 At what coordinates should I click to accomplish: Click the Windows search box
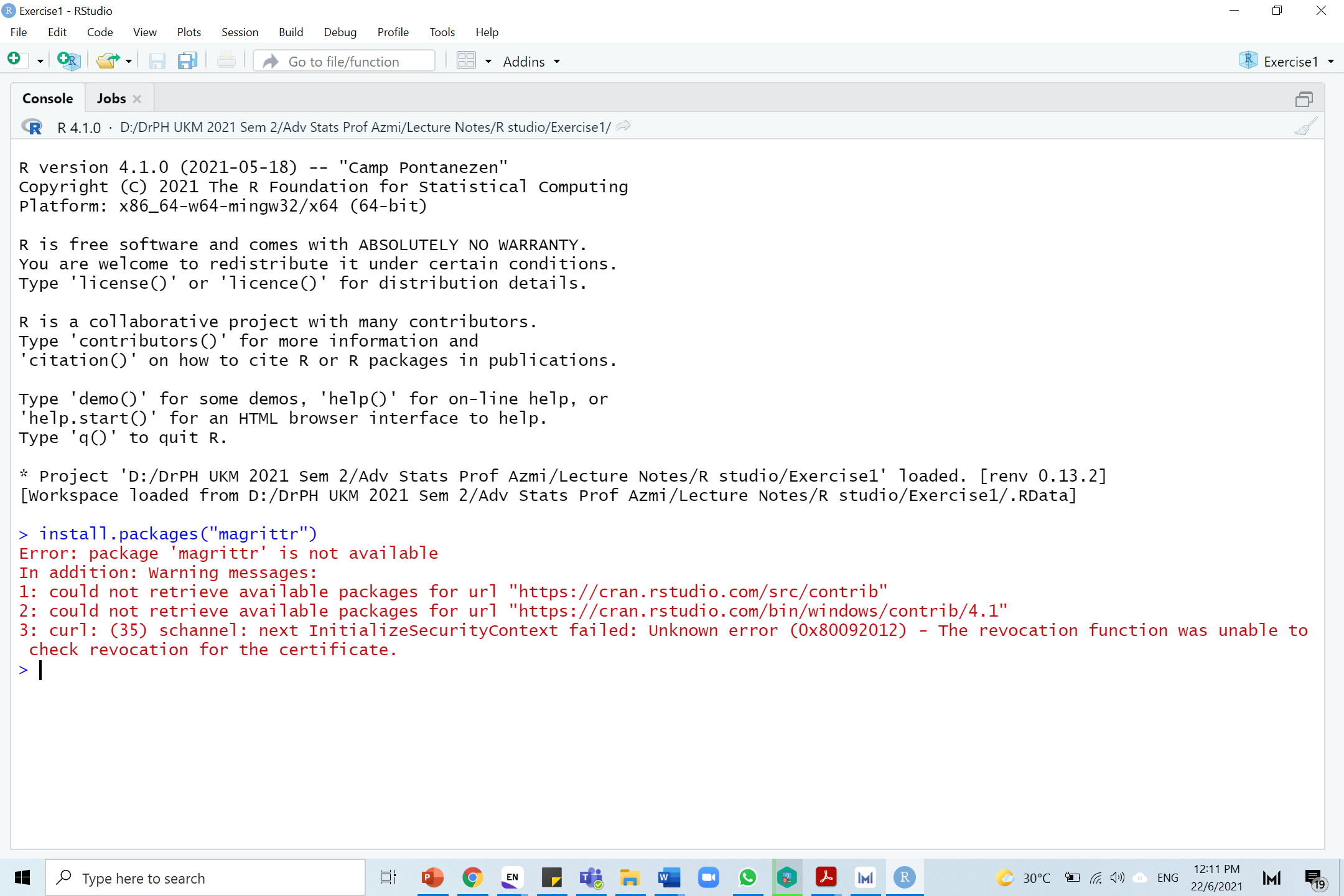205,878
